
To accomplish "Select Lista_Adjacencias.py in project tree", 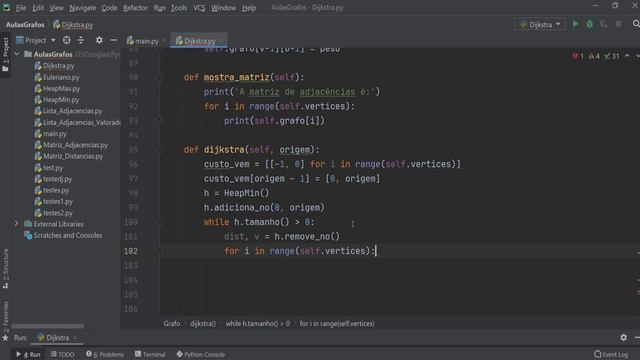I will point(73,111).
